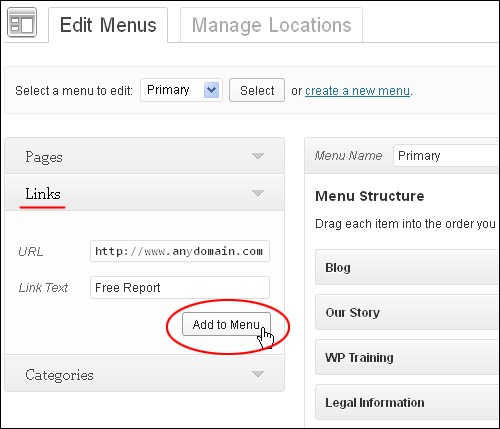Open the Primary menu selection dropdown
Screen dimensions: 500x429
pyautogui.click(x=182, y=90)
